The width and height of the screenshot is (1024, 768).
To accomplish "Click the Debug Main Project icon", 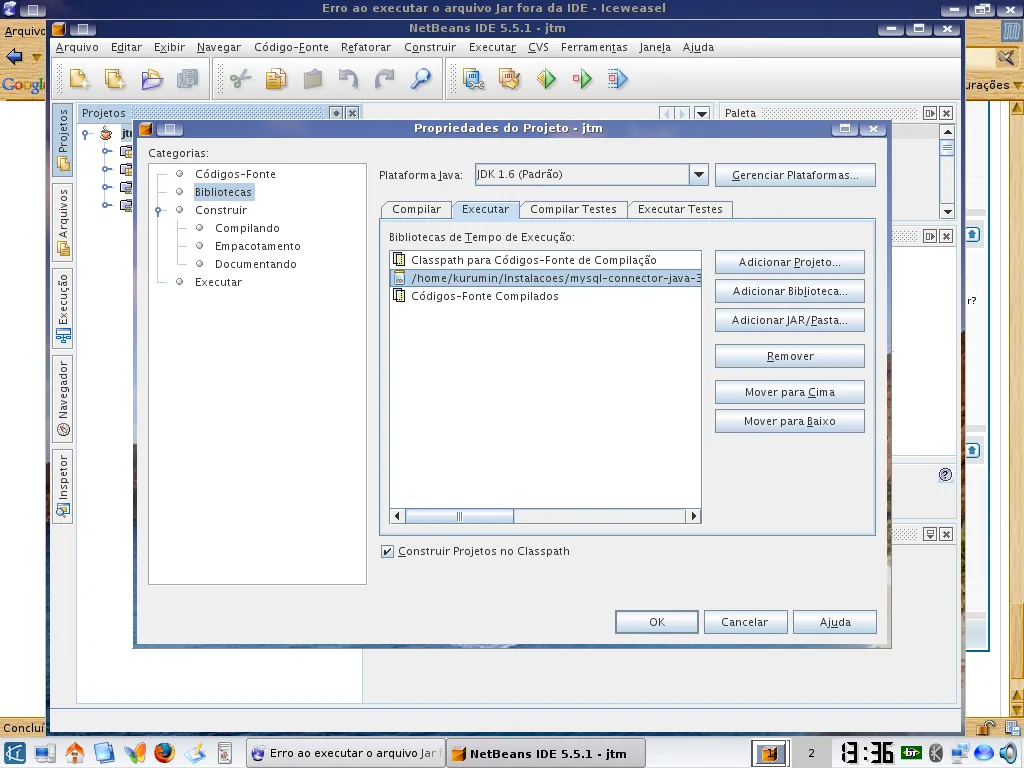I will click(582, 79).
